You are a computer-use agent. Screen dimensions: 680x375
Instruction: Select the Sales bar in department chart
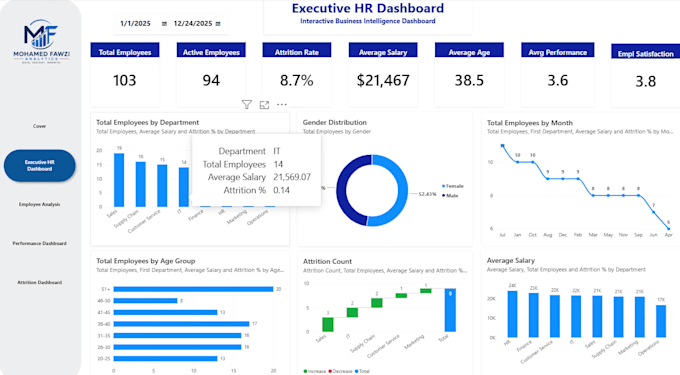[x=119, y=180]
